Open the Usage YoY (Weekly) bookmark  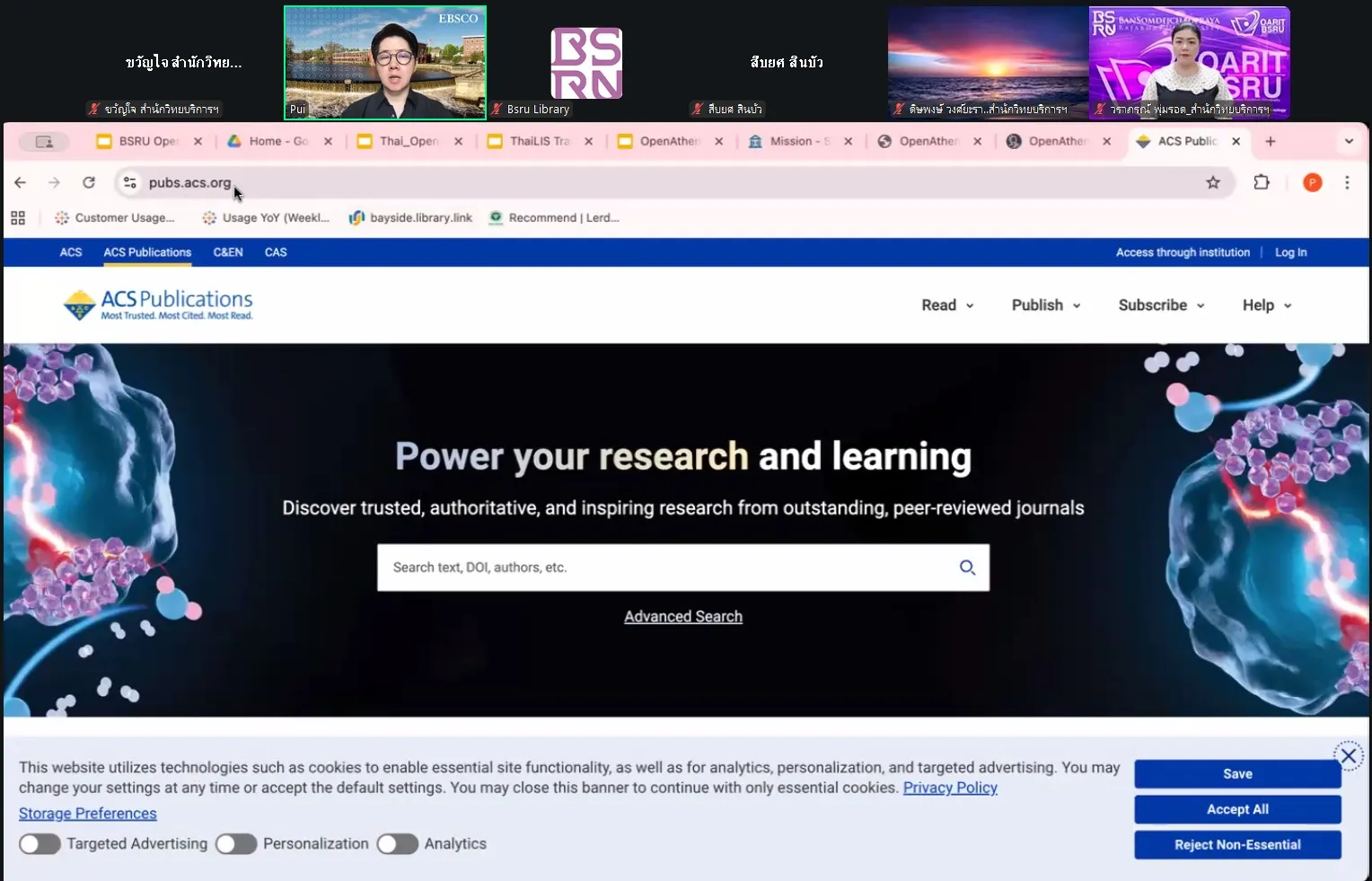coord(266,218)
